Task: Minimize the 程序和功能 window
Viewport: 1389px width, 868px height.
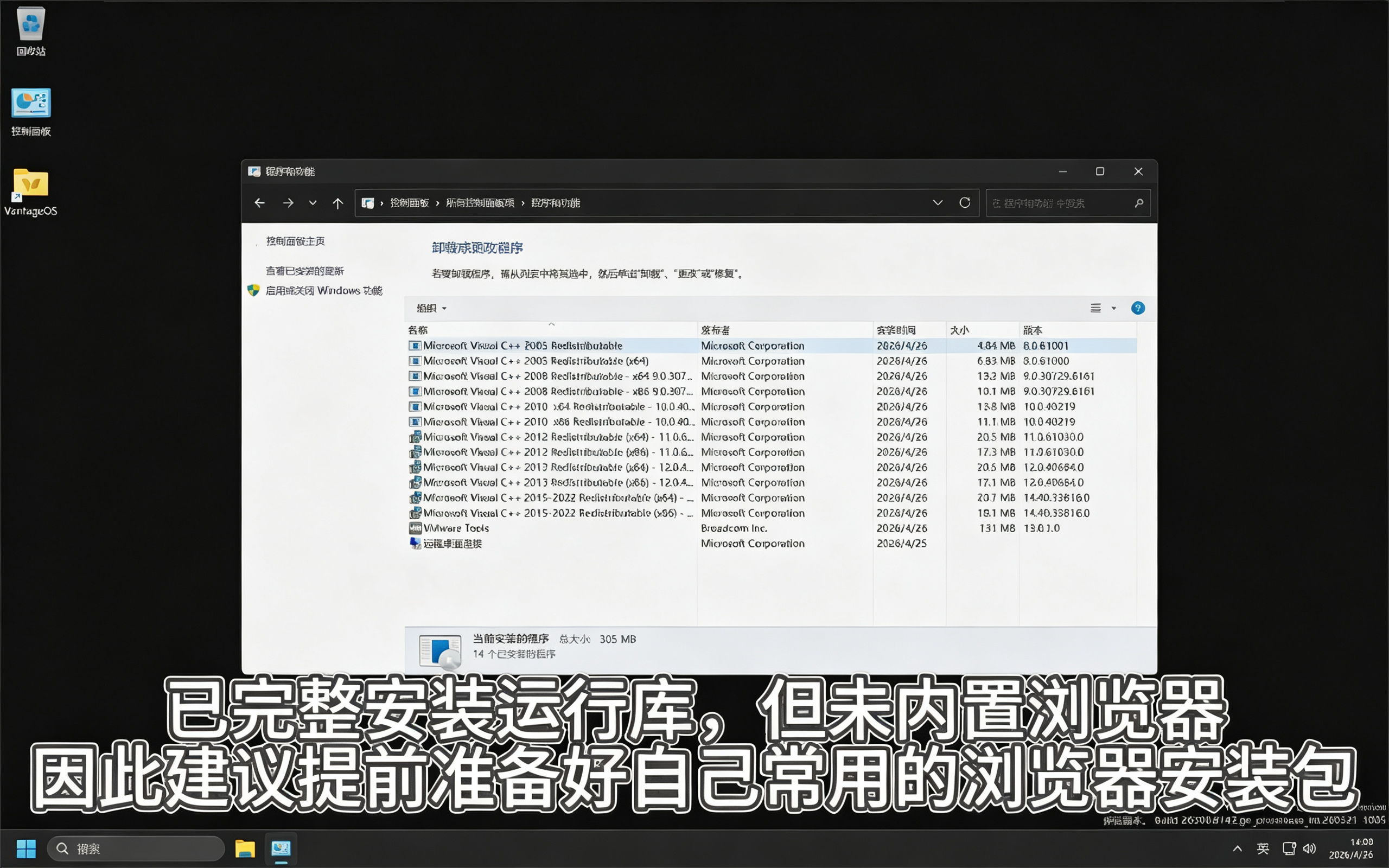Action: pyautogui.click(x=1063, y=171)
